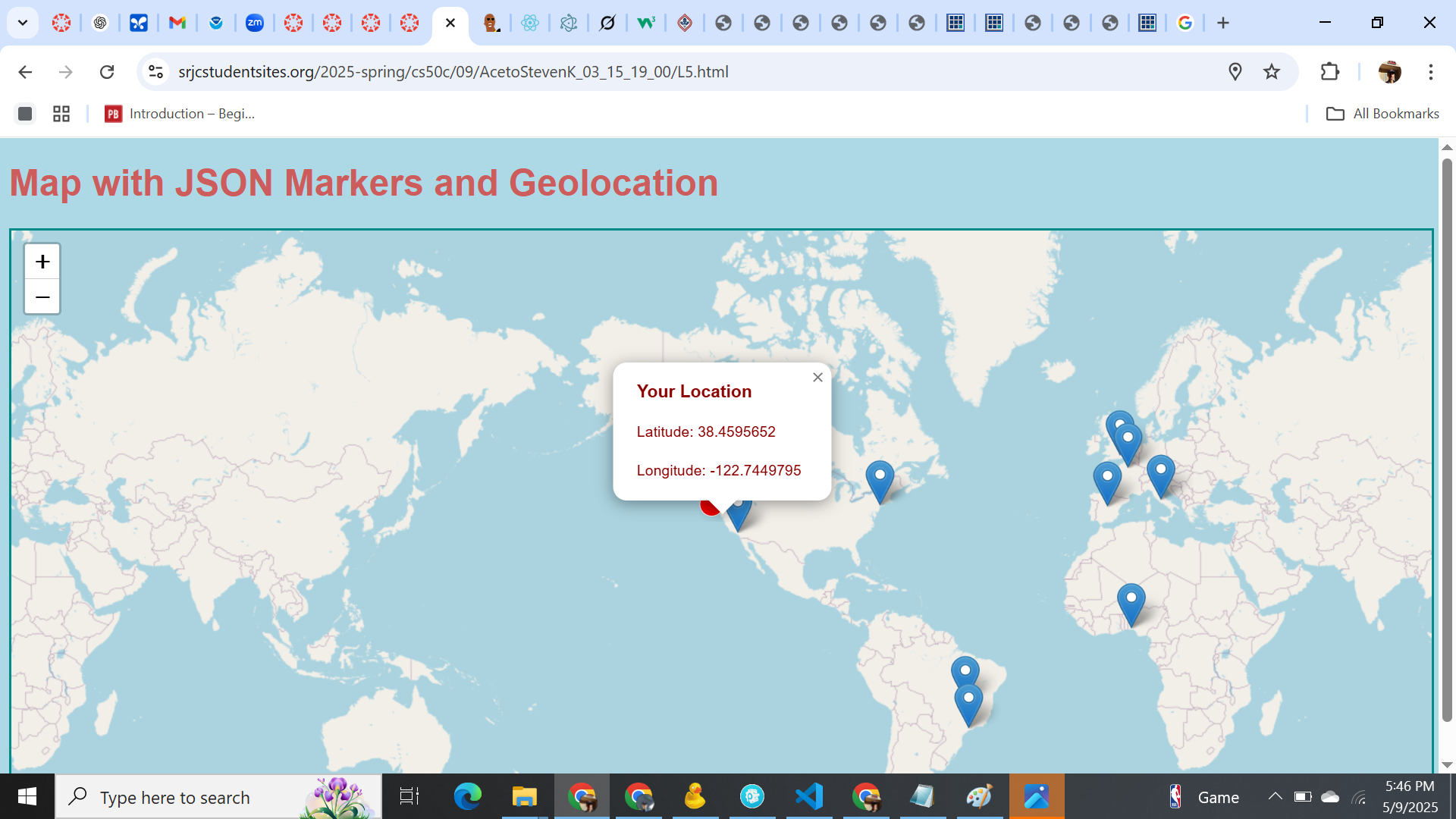Image resolution: width=1456 pixels, height=819 pixels.
Task: Close the Your Location popup
Action: coord(817,378)
